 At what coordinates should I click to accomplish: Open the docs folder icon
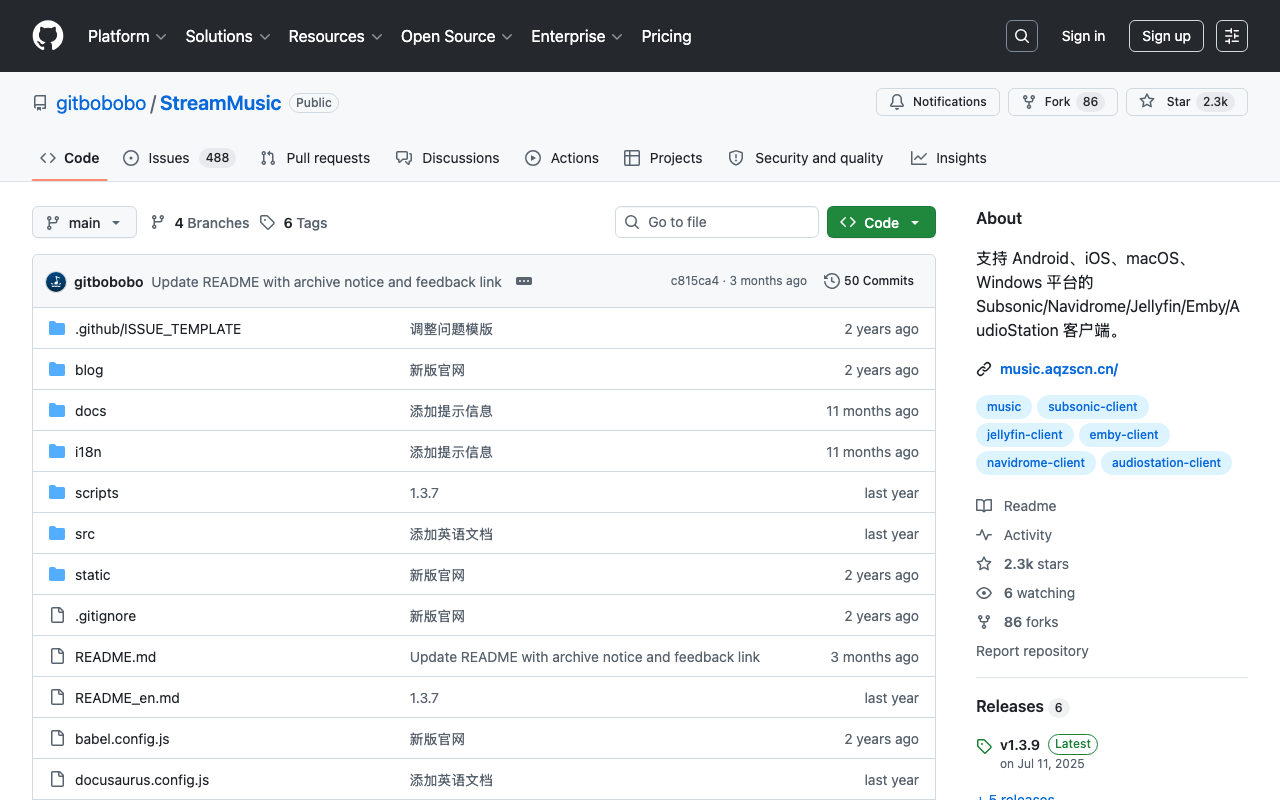(57, 411)
